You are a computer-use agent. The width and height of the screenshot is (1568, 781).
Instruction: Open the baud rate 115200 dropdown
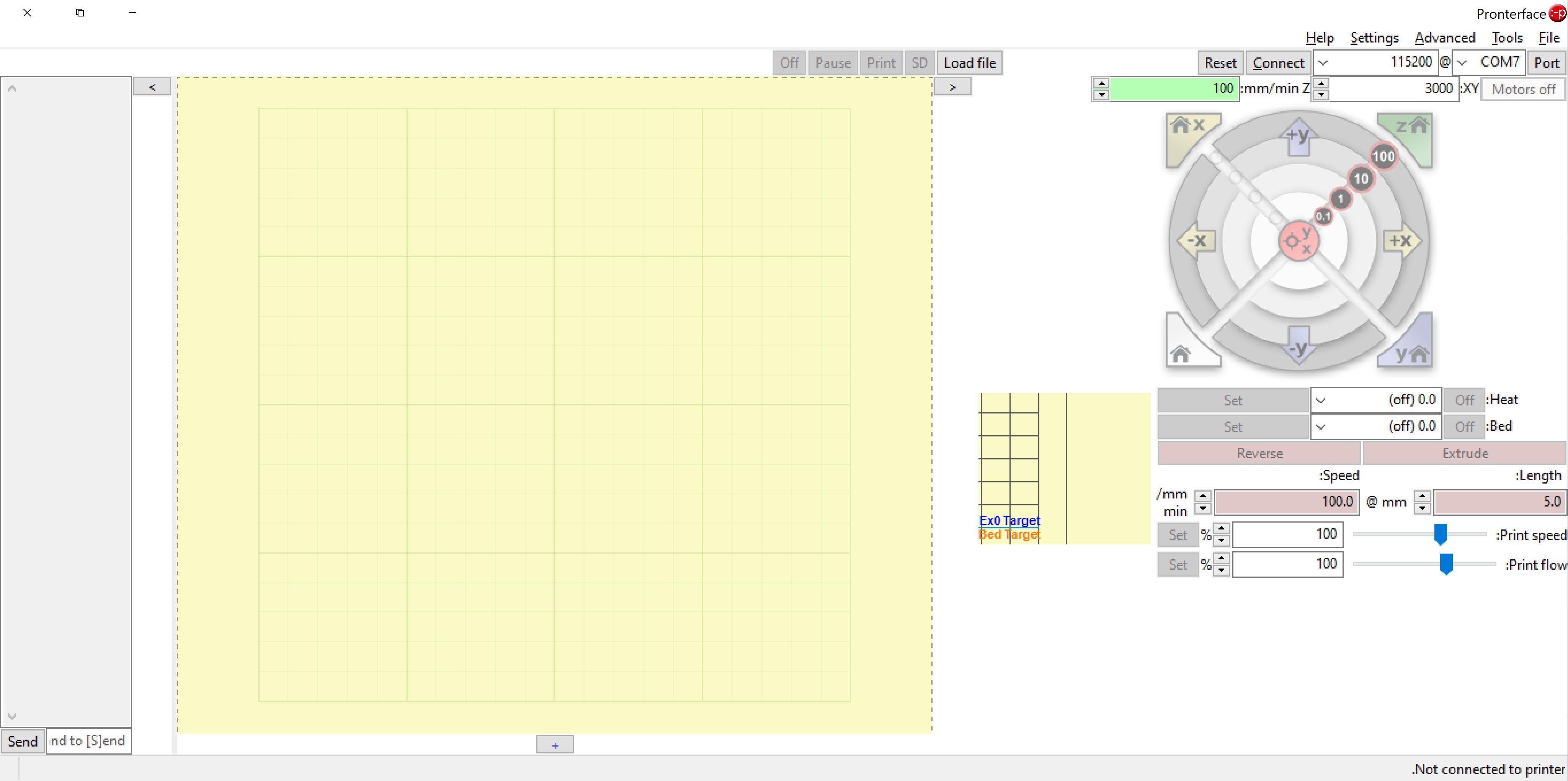coord(1323,63)
